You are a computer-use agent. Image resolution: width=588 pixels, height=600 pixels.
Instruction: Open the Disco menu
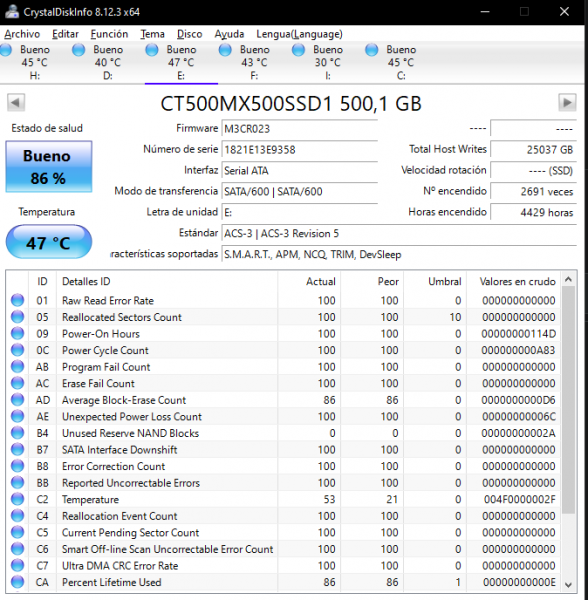pyautogui.click(x=189, y=34)
